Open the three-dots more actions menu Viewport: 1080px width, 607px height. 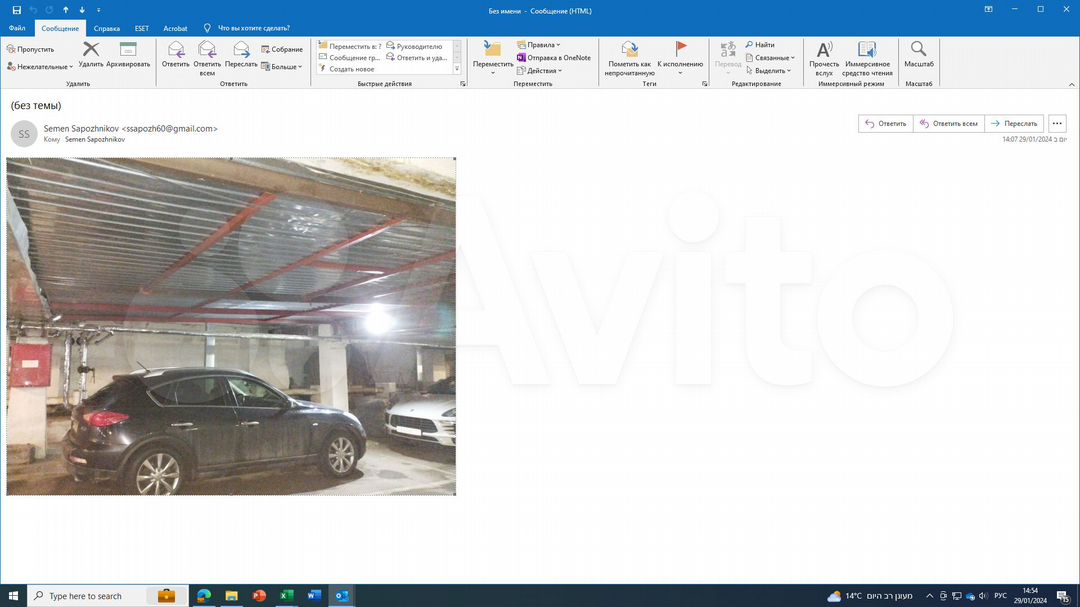pos(1057,124)
